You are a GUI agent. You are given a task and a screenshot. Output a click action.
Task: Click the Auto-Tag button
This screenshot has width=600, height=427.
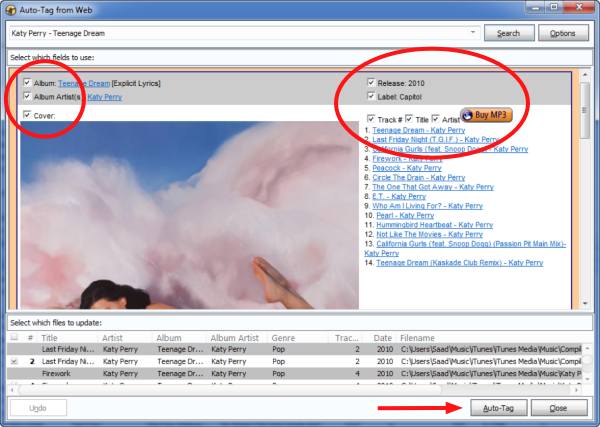pyautogui.click(x=499, y=408)
